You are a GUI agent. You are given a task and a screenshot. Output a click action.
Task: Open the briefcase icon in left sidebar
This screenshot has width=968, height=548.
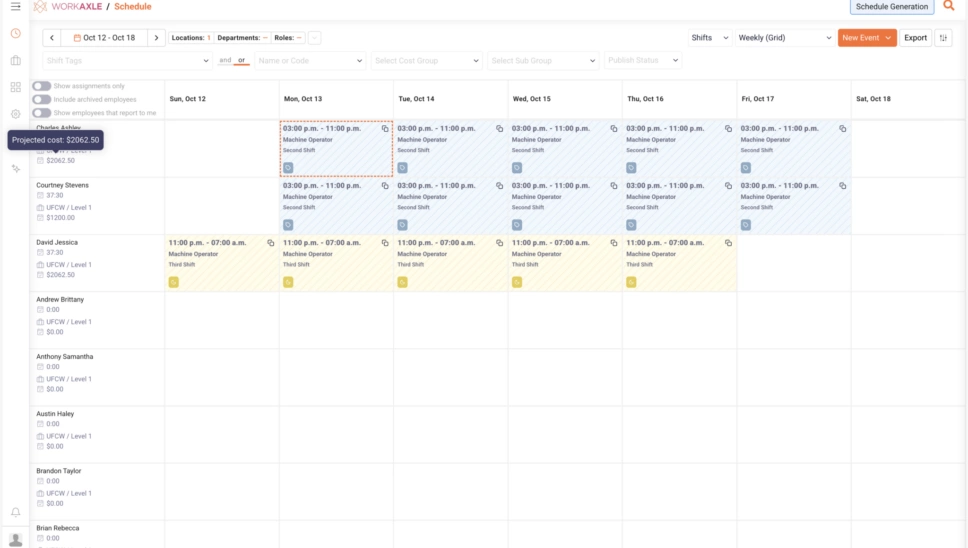pos(15,60)
